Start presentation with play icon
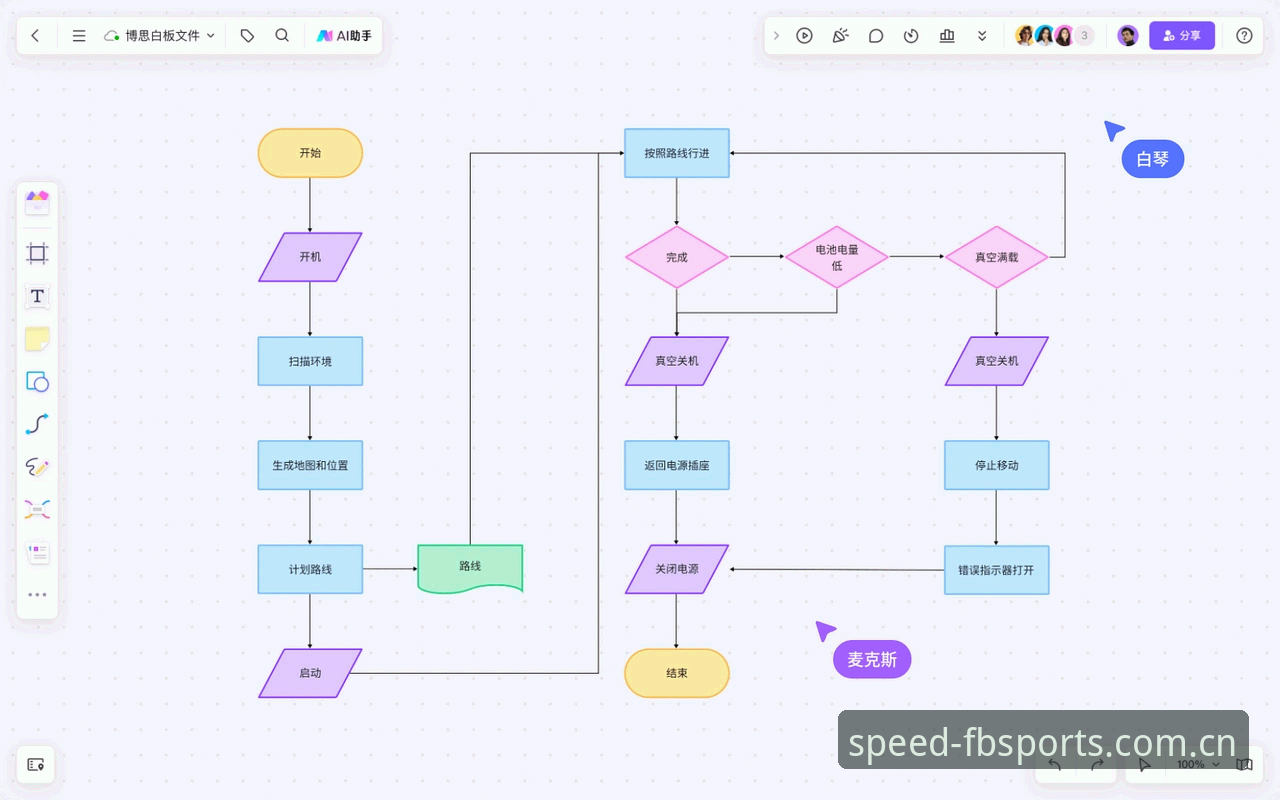Screen dimensions: 1280x800 (x=804, y=36)
